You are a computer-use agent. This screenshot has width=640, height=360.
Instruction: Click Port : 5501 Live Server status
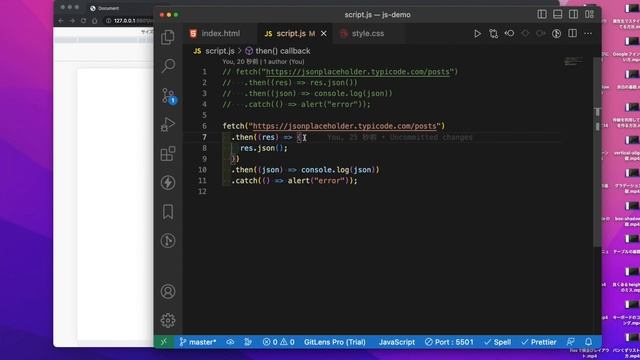click(449, 342)
